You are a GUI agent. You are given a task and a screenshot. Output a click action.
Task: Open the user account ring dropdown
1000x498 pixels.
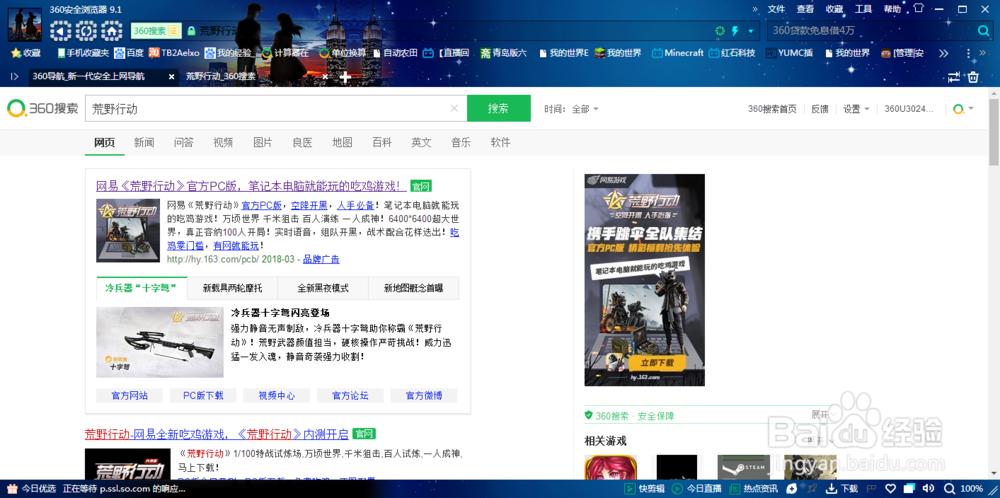point(963,109)
